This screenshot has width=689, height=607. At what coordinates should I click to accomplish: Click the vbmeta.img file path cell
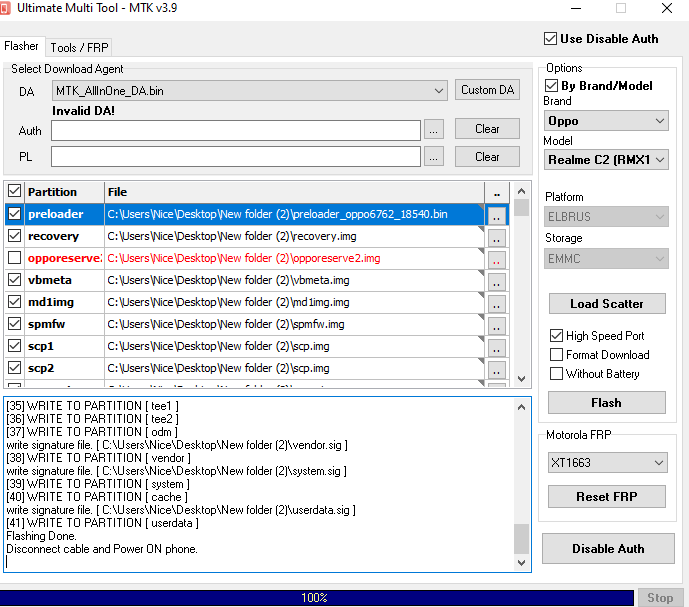pos(294,280)
